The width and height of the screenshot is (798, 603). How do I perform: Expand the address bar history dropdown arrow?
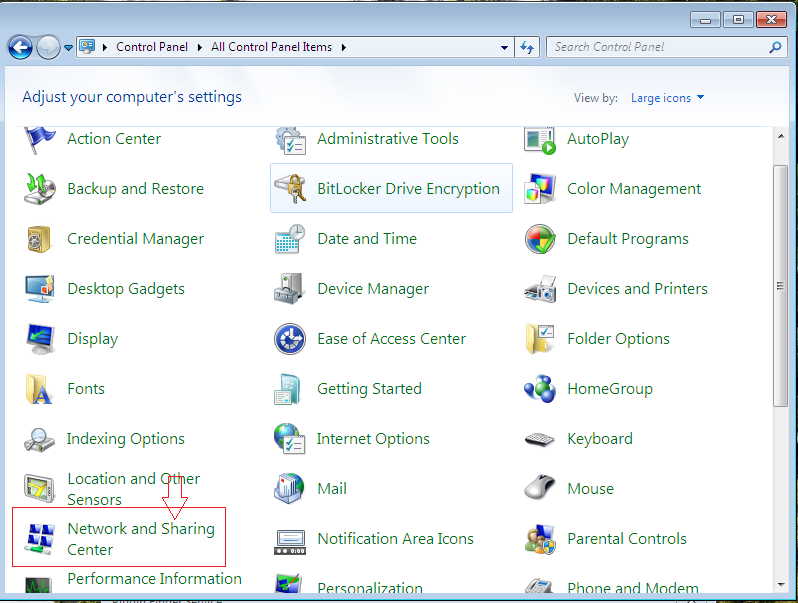point(504,47)
